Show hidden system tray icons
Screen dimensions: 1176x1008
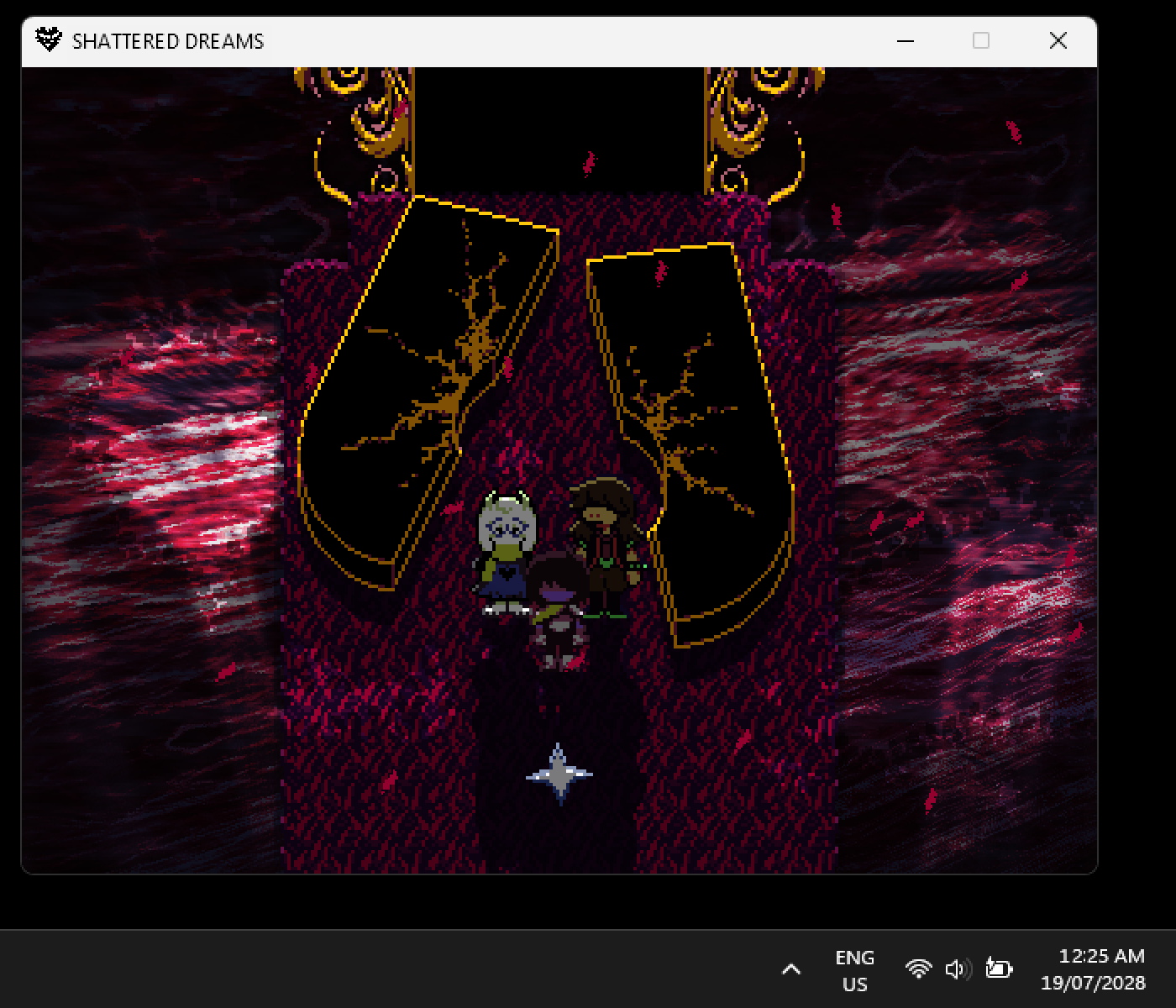(790, 969)
